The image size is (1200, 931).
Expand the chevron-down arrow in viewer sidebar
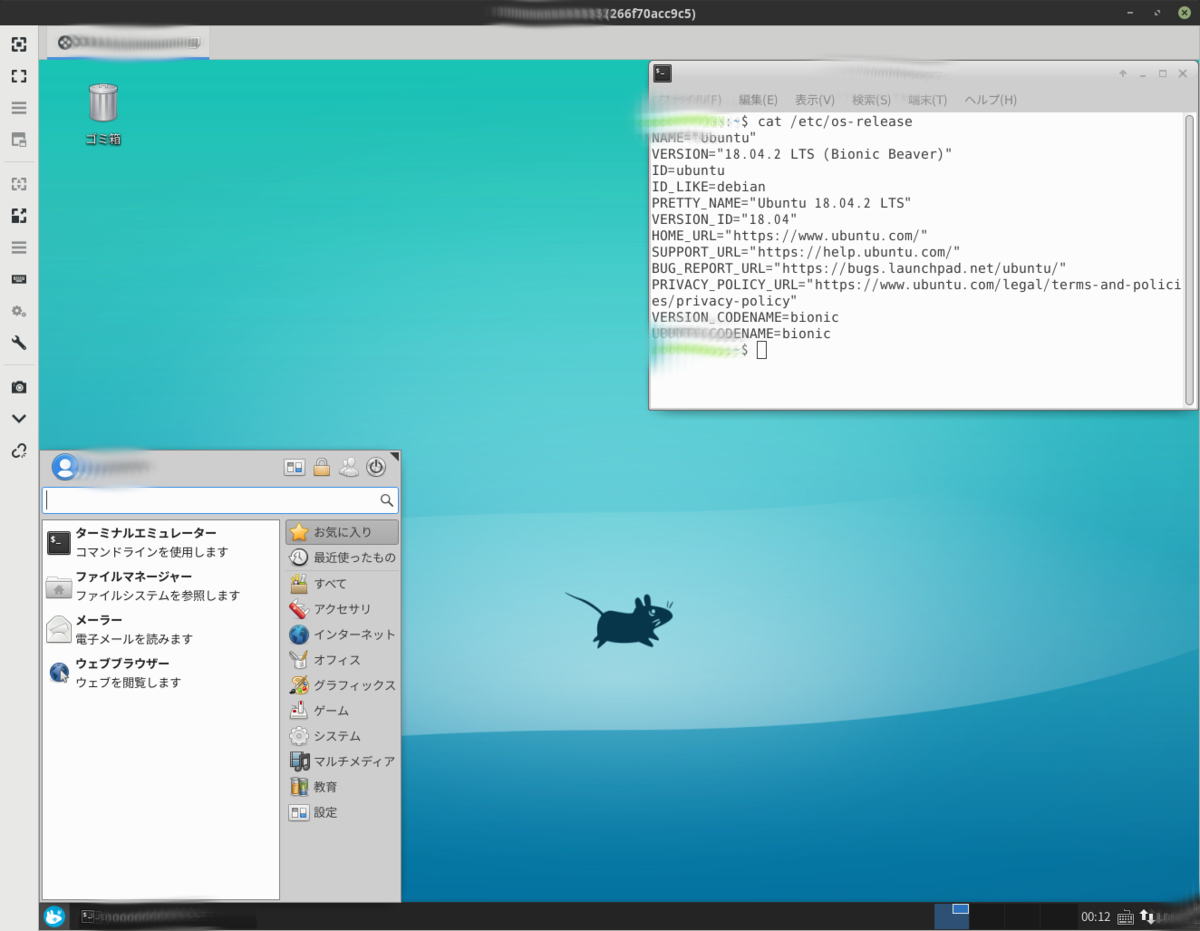pyautogui.click(x=18, y=419)
